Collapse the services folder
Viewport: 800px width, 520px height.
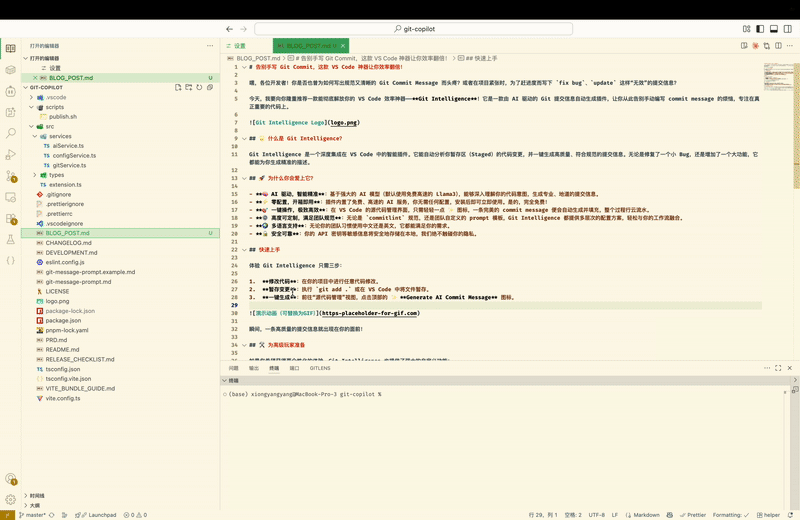pos(35,136)
